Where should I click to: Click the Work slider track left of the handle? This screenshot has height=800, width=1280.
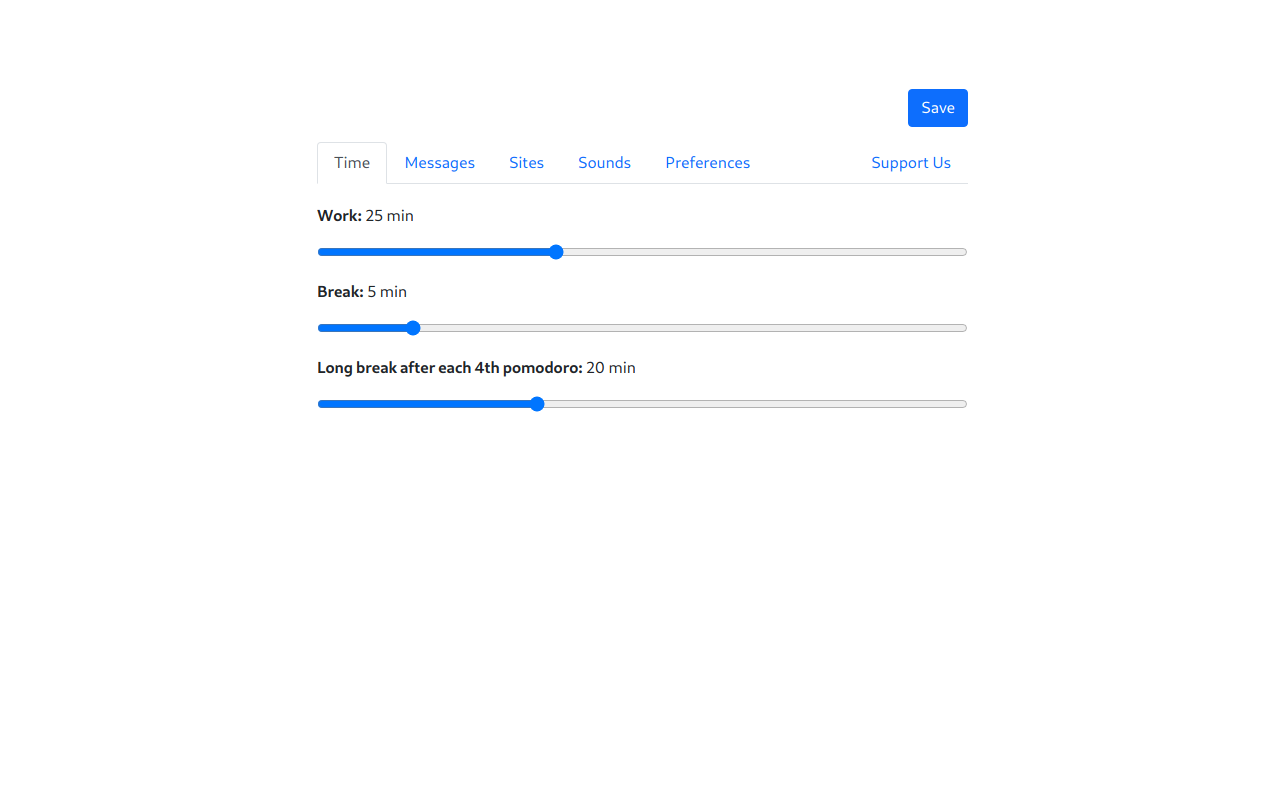[430, 252]
